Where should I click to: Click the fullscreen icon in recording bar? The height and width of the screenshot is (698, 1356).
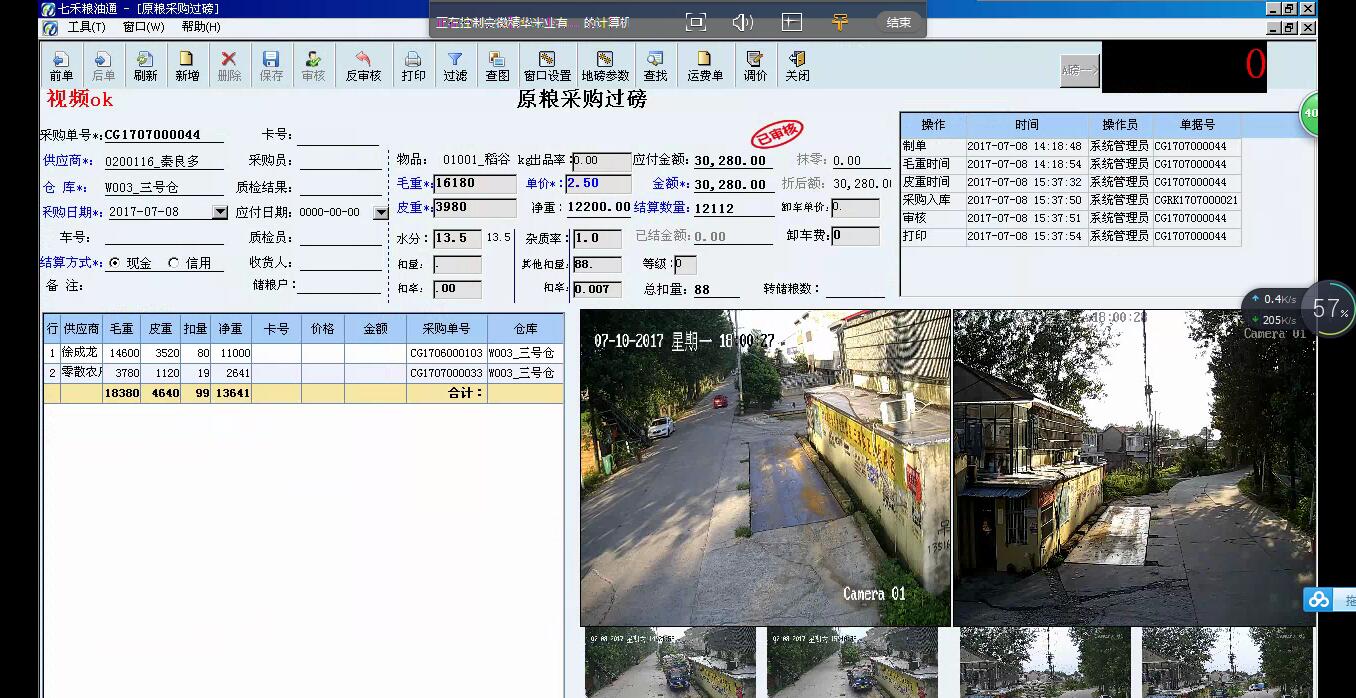tap(696, 22)
